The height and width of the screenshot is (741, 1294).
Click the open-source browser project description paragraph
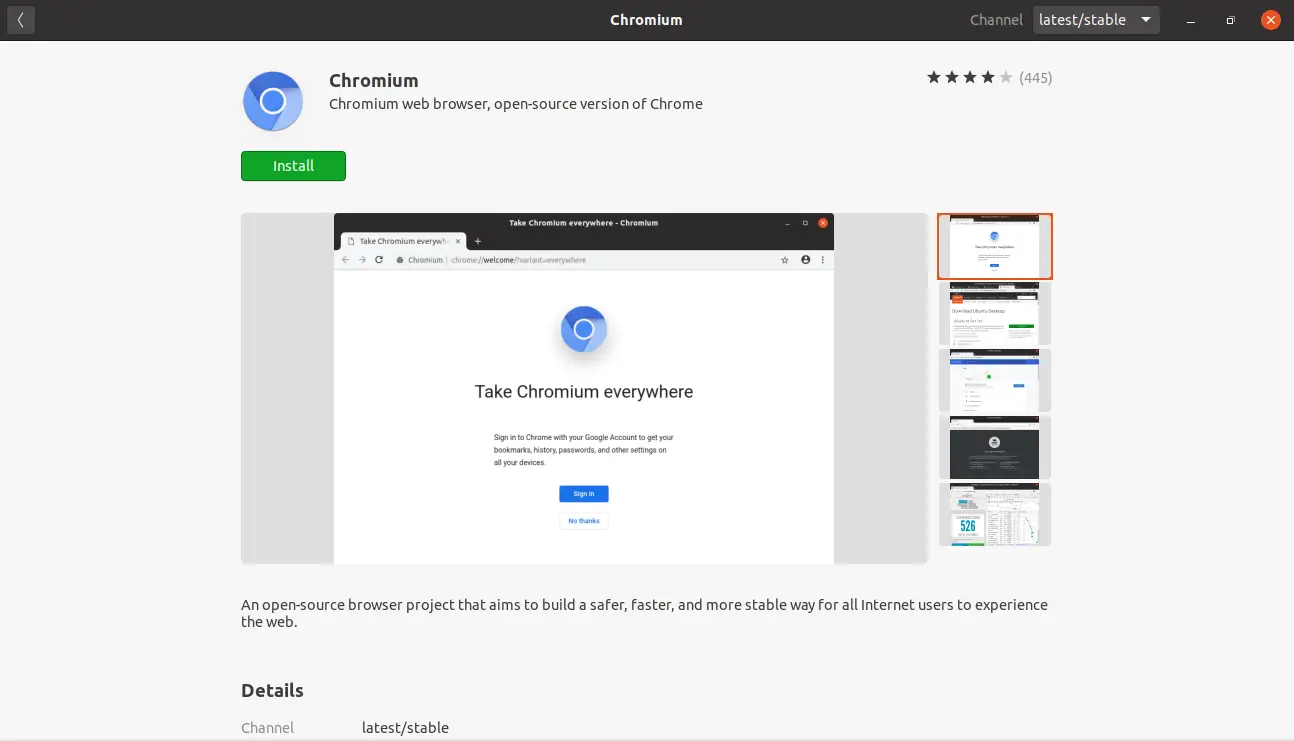[x=644, y=613]
